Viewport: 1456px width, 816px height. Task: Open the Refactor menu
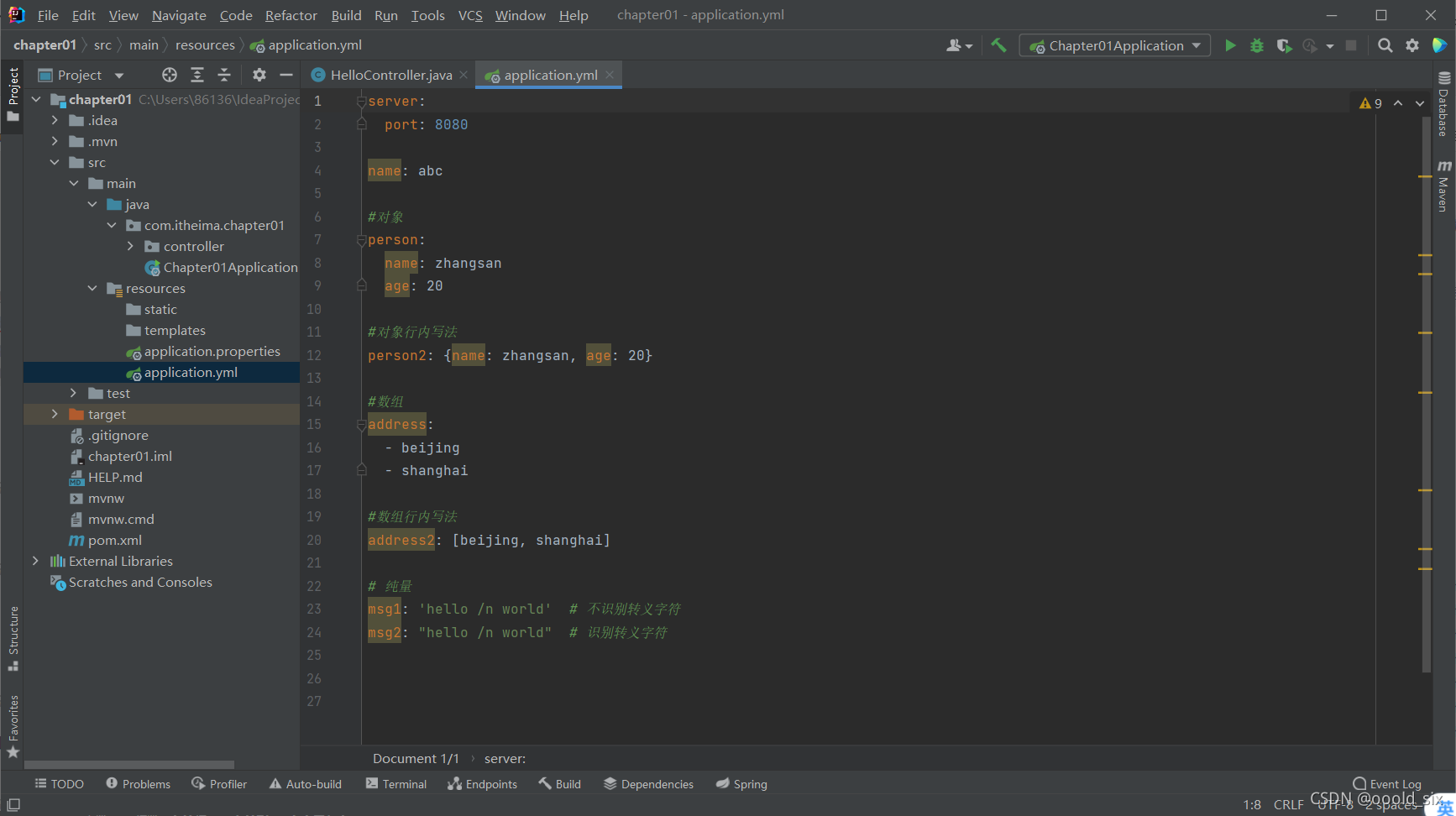pyautogui.click(x=291, y=15)
